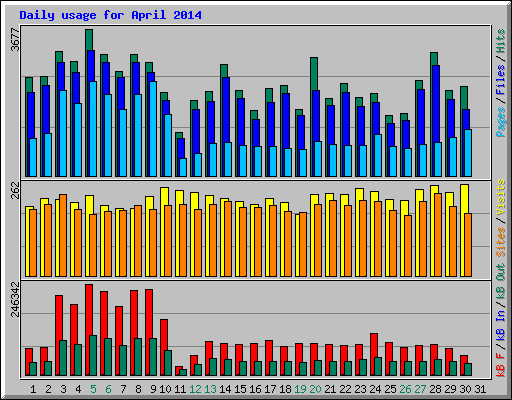The height and width of the screenshot is (400, 512).
Task: Click day label 16 on the x-axis
Action: (255, 389)
